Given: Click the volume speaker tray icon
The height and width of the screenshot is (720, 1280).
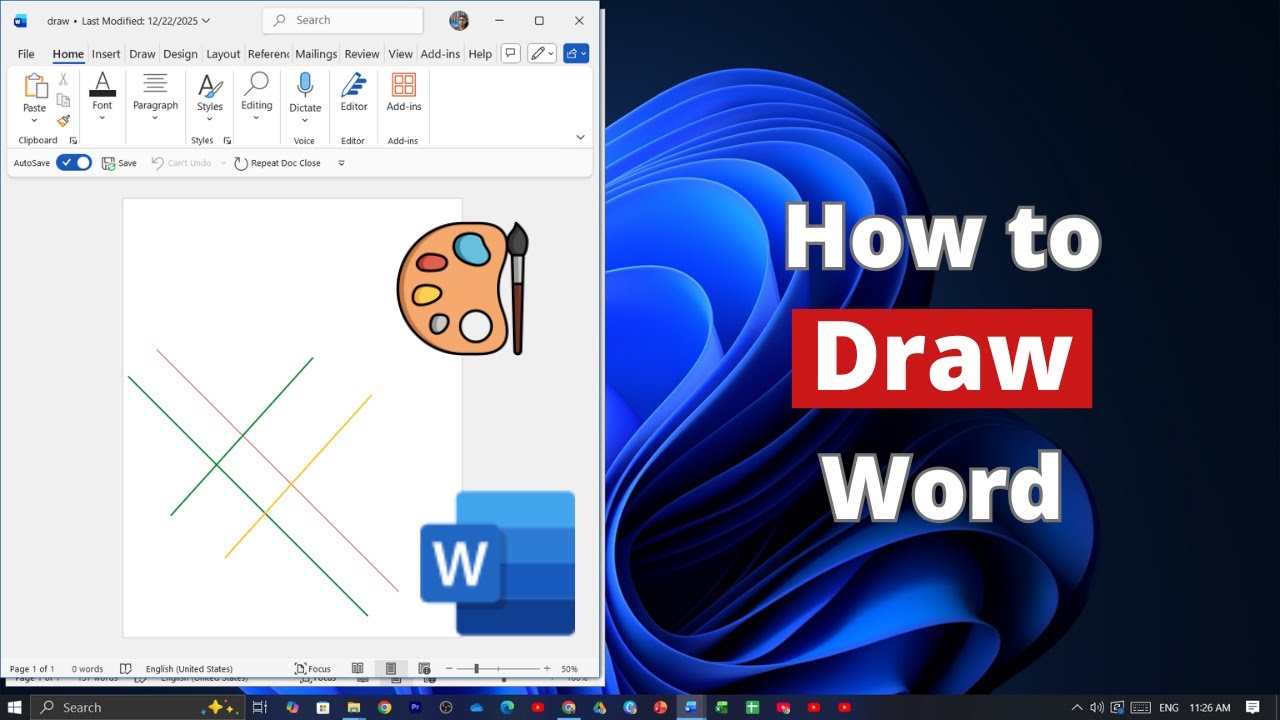Looking at the screenshot, I should (x=1097, y=707).
